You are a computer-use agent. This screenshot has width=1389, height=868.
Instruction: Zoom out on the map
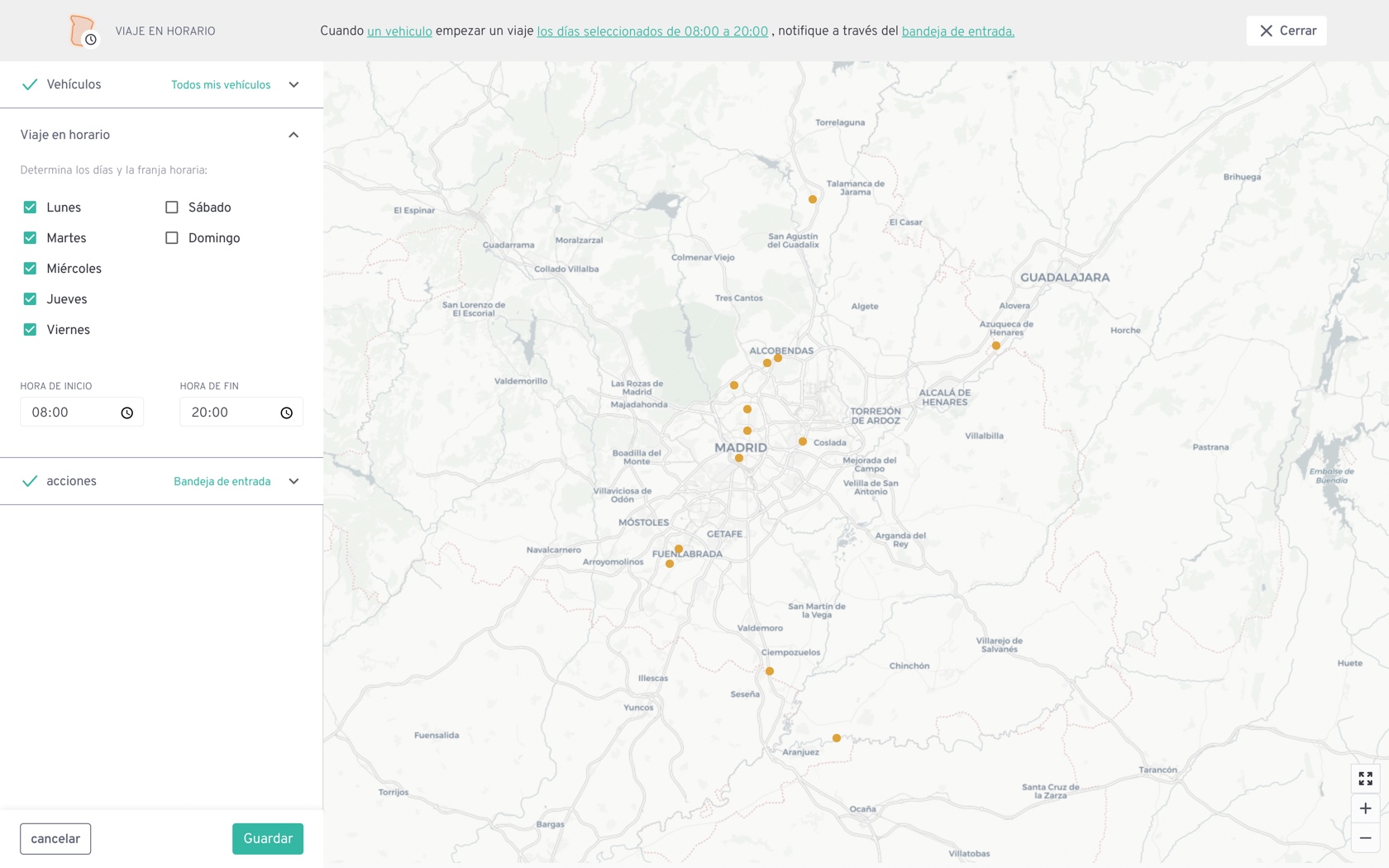click(1365, 837)
